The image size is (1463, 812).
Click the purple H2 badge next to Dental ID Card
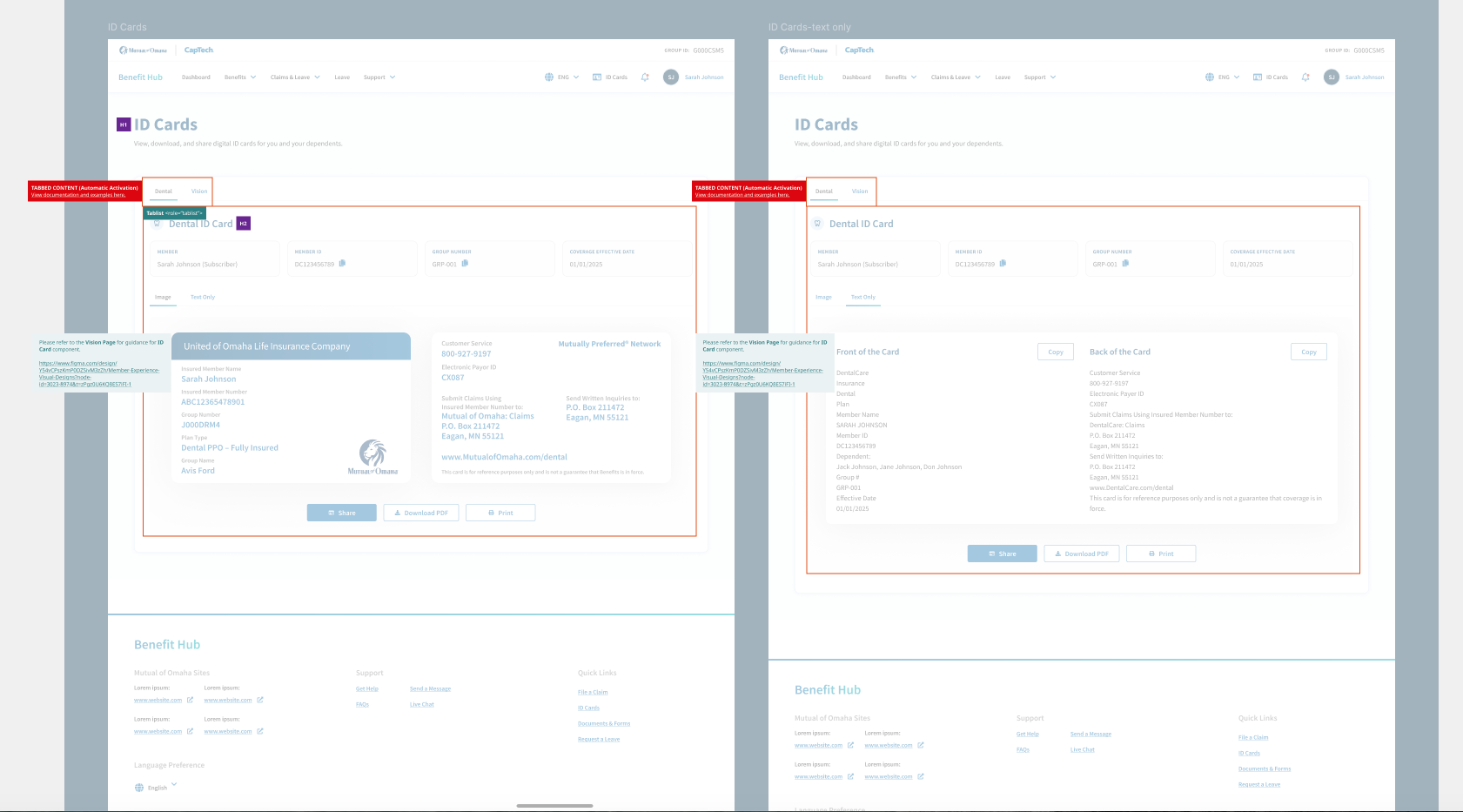(x=244, y=224)
